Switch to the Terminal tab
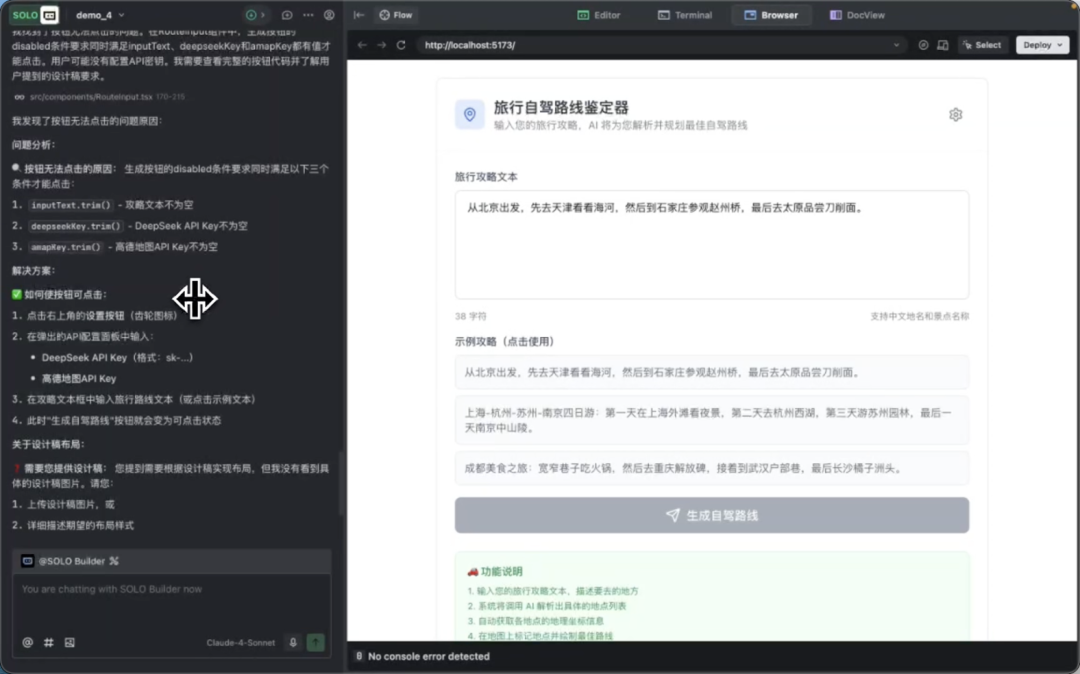Screen dimensions: 1080x674 tap(685, 15)
